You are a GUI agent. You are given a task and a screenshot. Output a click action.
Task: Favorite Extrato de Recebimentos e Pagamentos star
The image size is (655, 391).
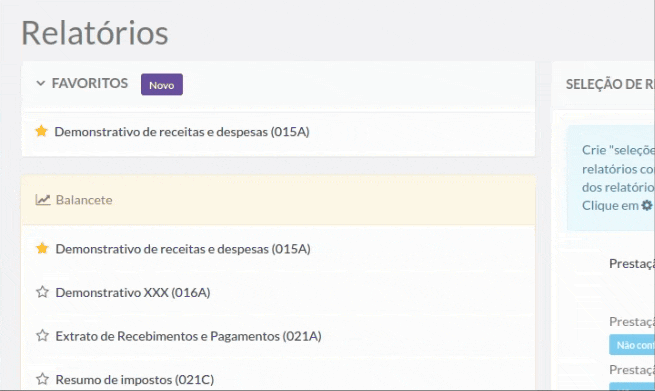[42, 335]
